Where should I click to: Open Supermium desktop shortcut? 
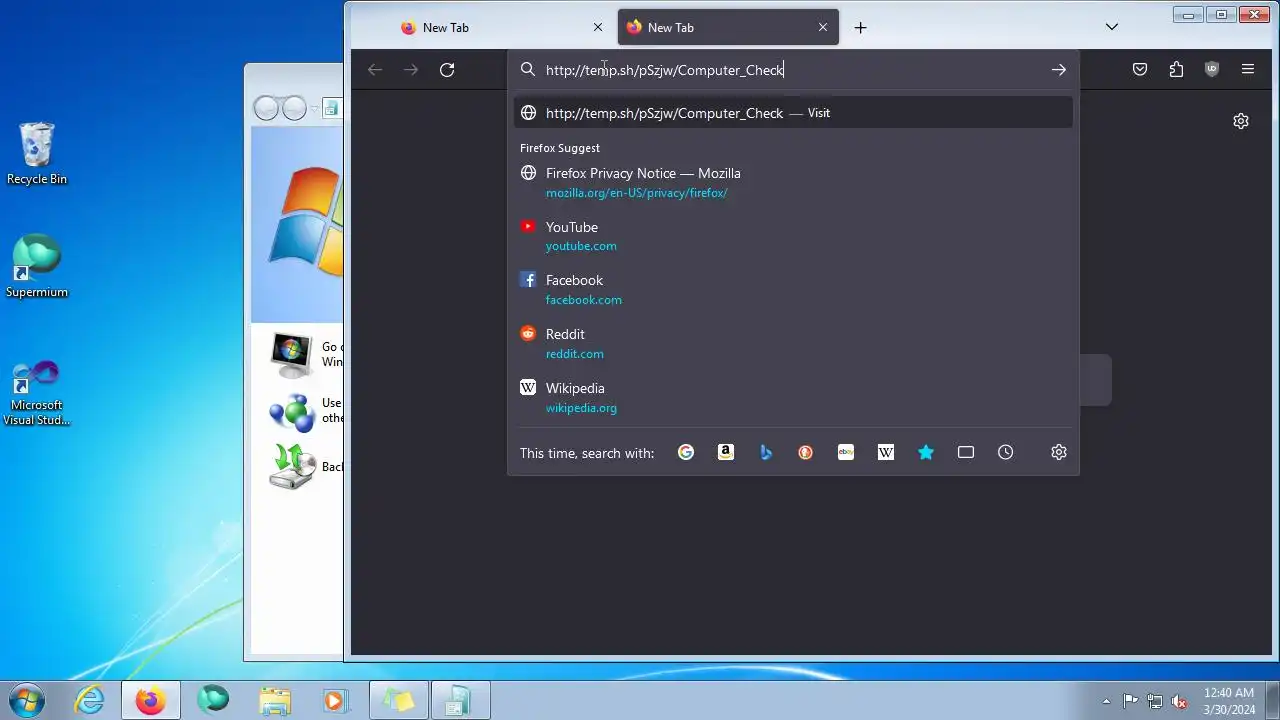coord(37,267)
